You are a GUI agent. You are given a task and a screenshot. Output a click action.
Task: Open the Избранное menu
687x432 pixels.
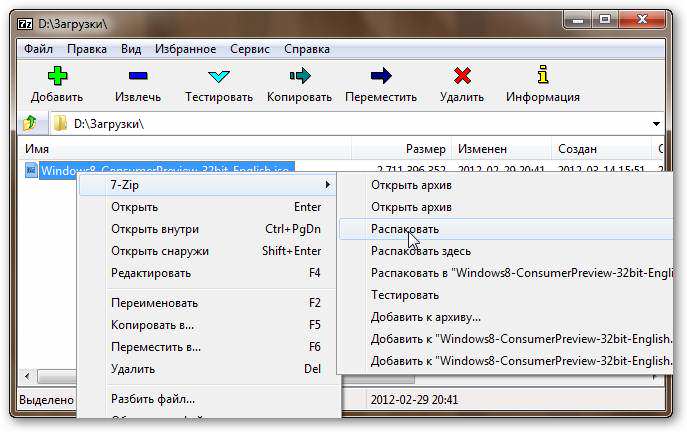tap(185, 48)
